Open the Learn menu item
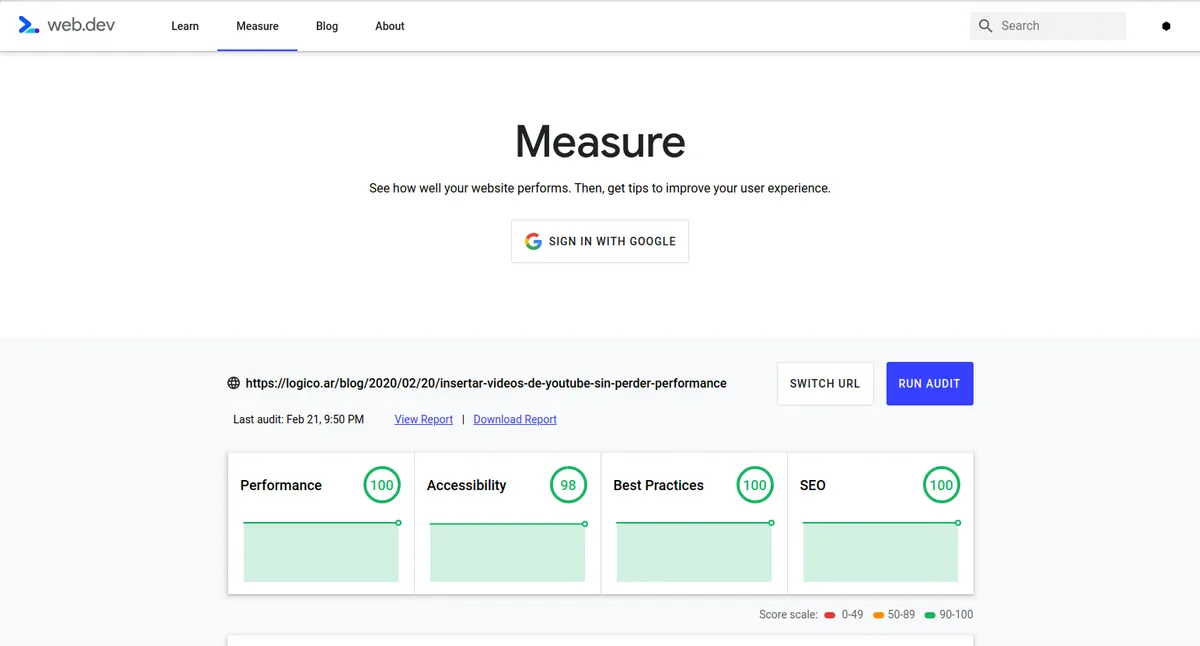The width and height of the screenshot is (1200, 646). point(185,26)
